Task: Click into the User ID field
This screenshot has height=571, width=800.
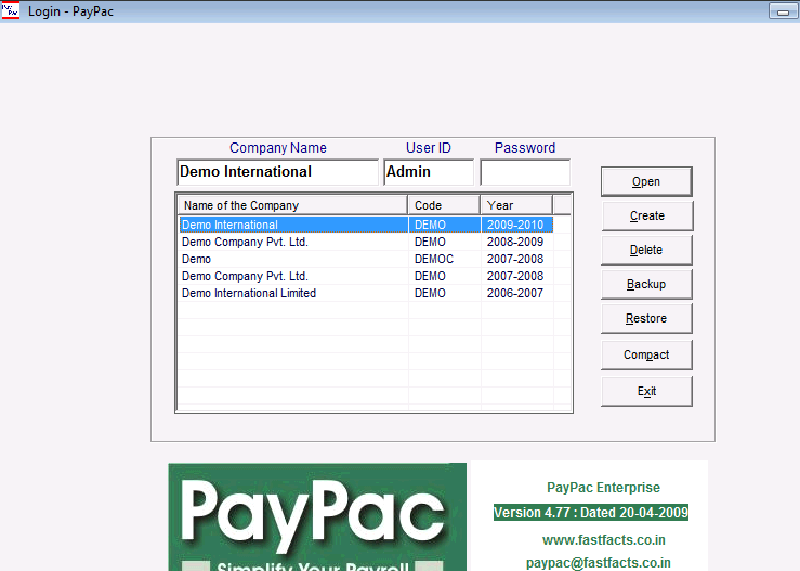Action: click(429, 172)
